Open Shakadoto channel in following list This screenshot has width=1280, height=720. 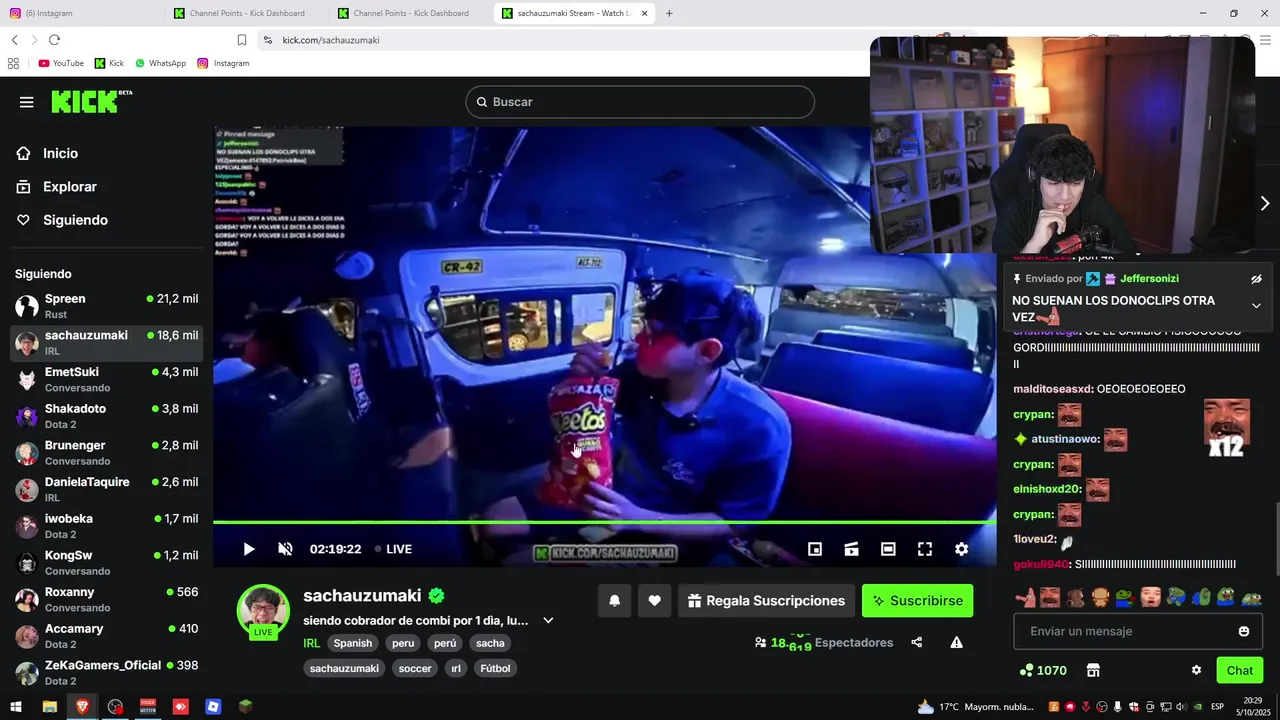[x=106, y=416]
